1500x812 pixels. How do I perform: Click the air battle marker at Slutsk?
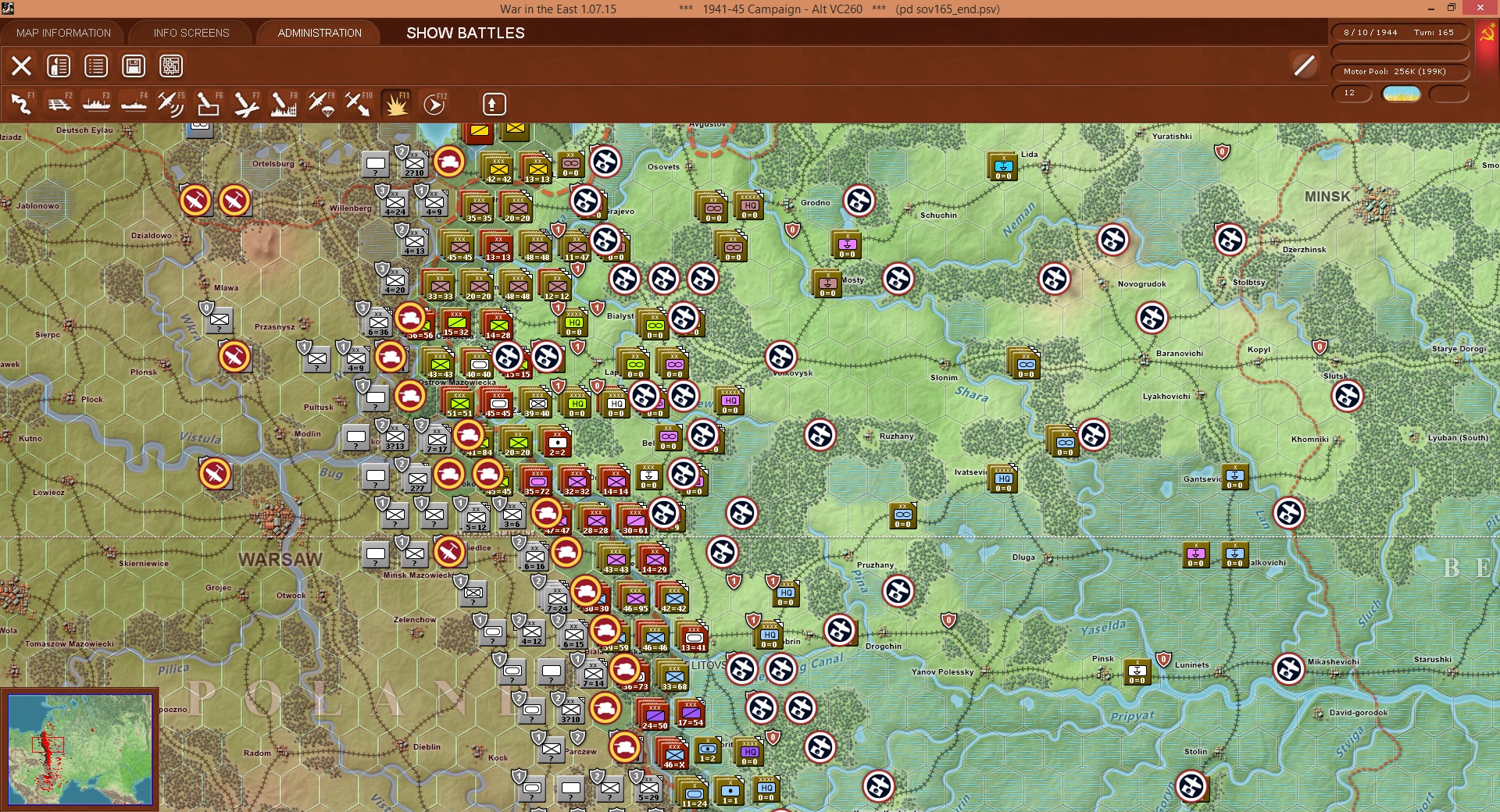pyautogui.click(x=1348, y=396)
